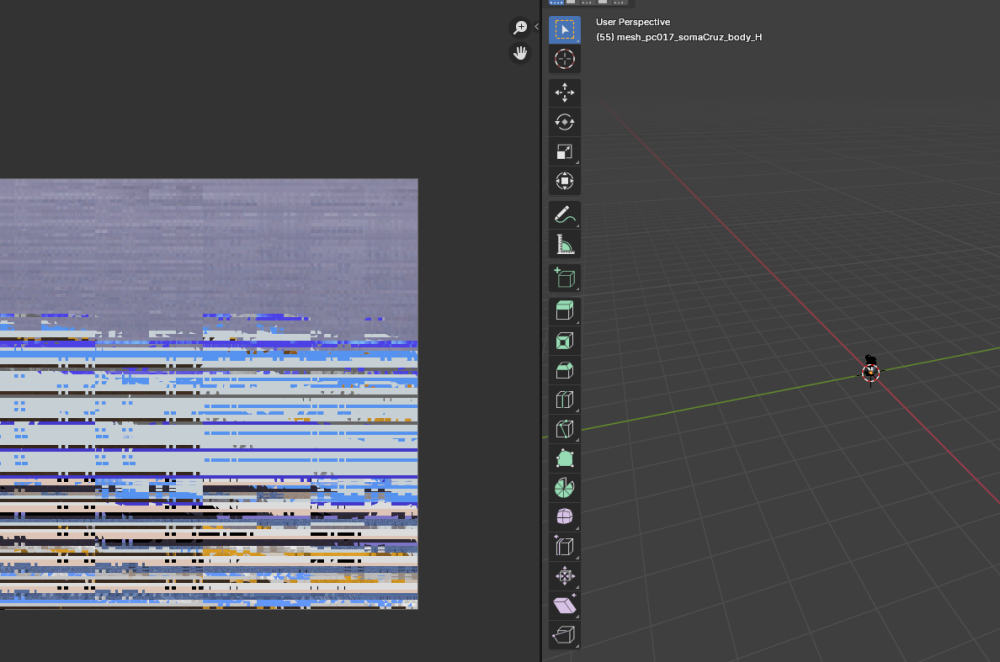The width and height of the screenshot is (1000, 662).
Task: Choose the Annotate pencil tool
Action: coord(564,215)
